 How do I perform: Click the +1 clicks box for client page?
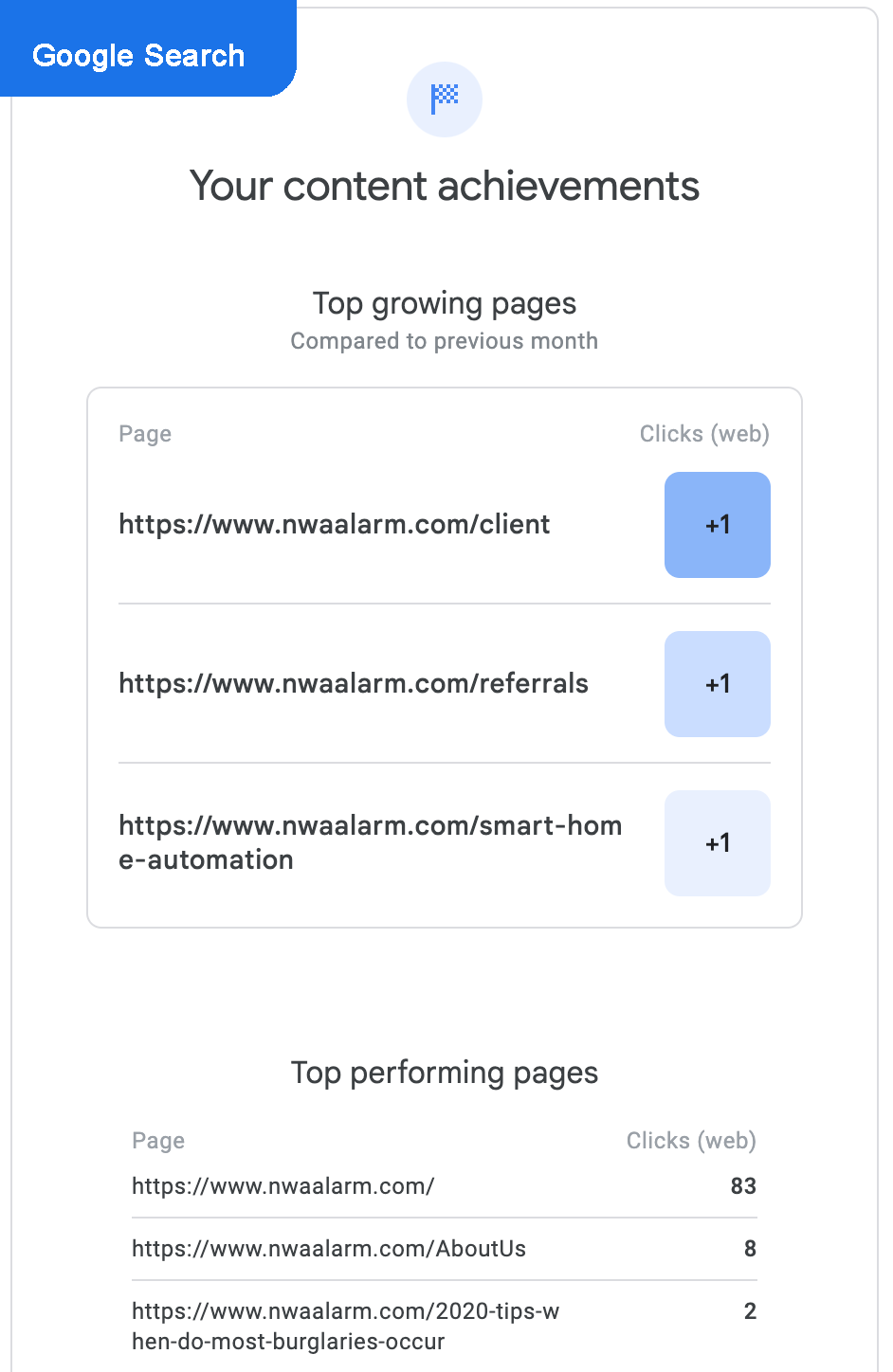tap(718, 525)
